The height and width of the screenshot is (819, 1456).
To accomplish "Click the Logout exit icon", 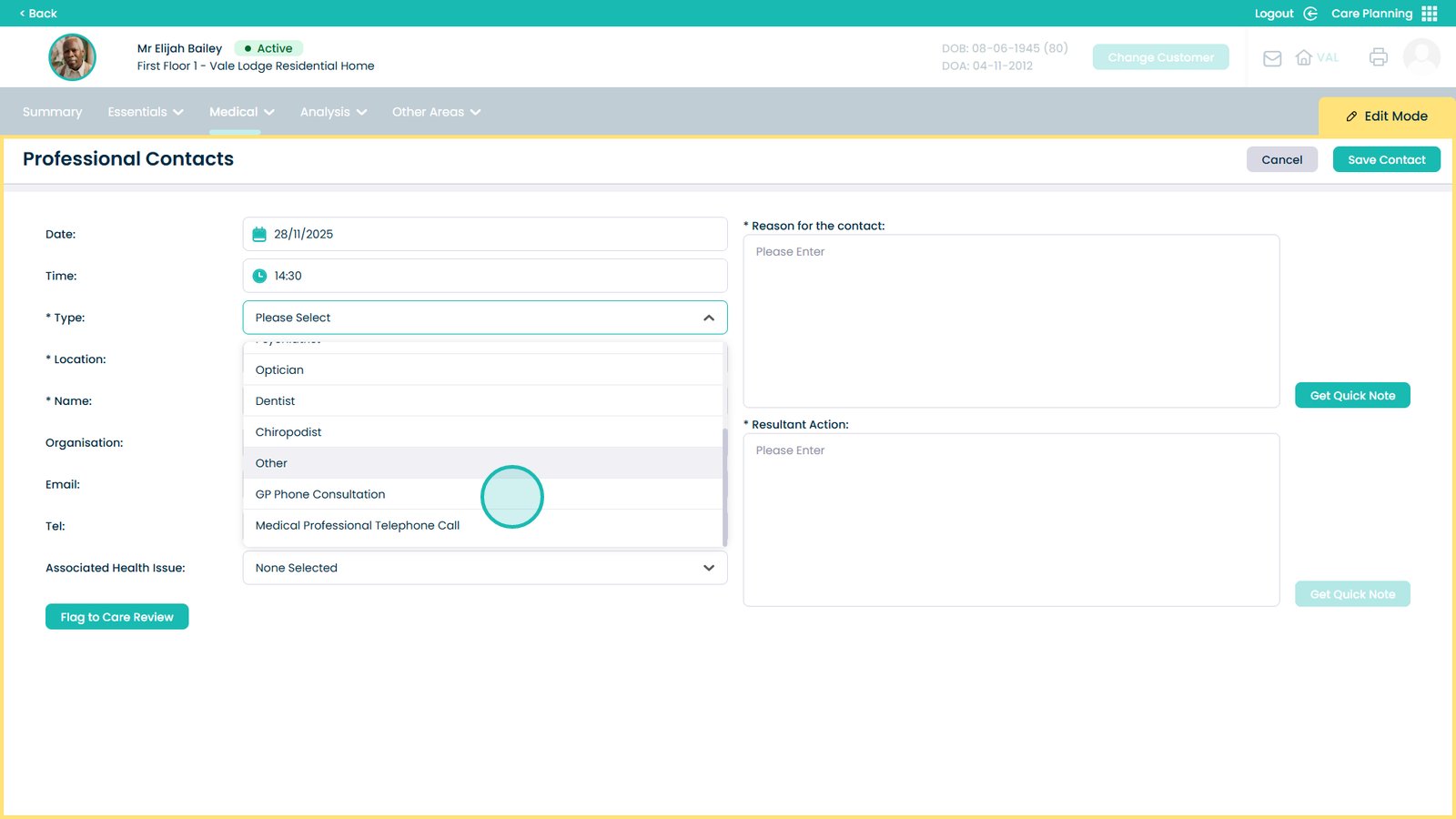I will (x=1310, y=14).
